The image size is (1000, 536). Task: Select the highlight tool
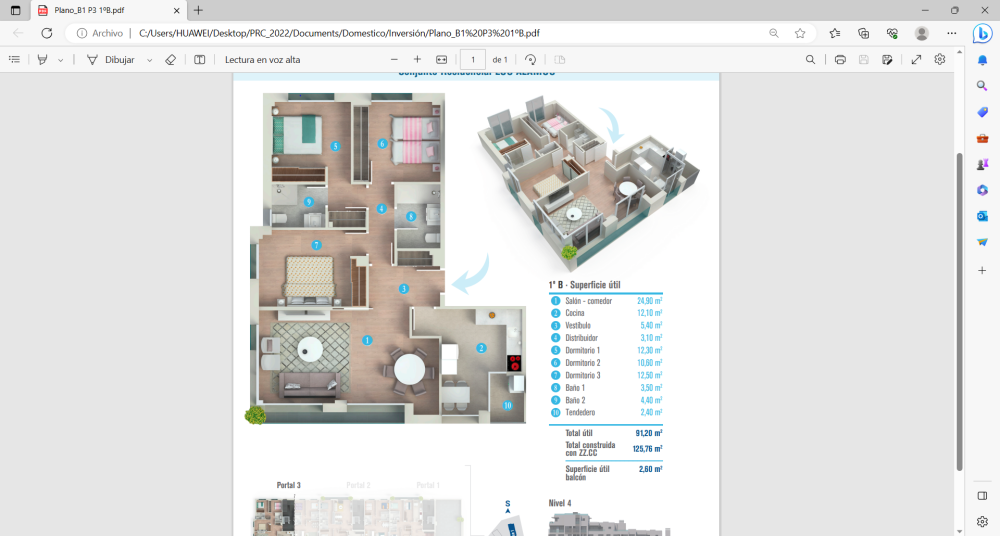coord(43,59)
